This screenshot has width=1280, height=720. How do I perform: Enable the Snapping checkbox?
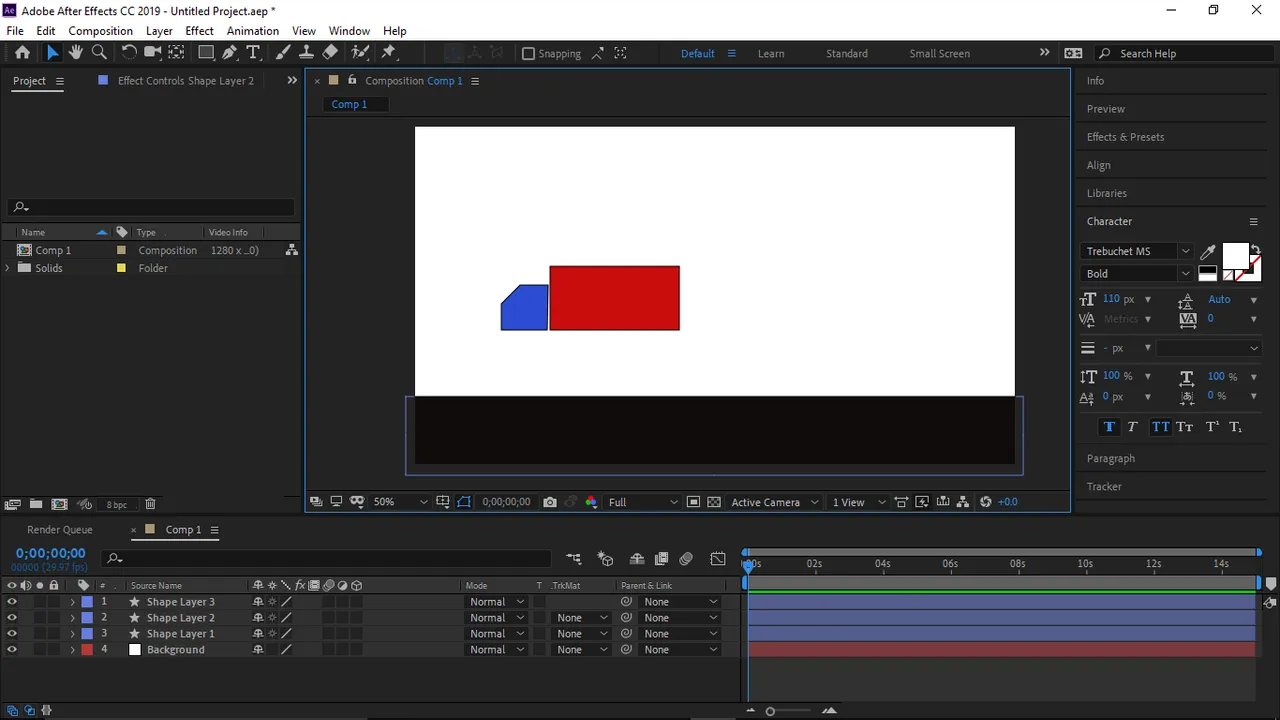coord(528,54)
